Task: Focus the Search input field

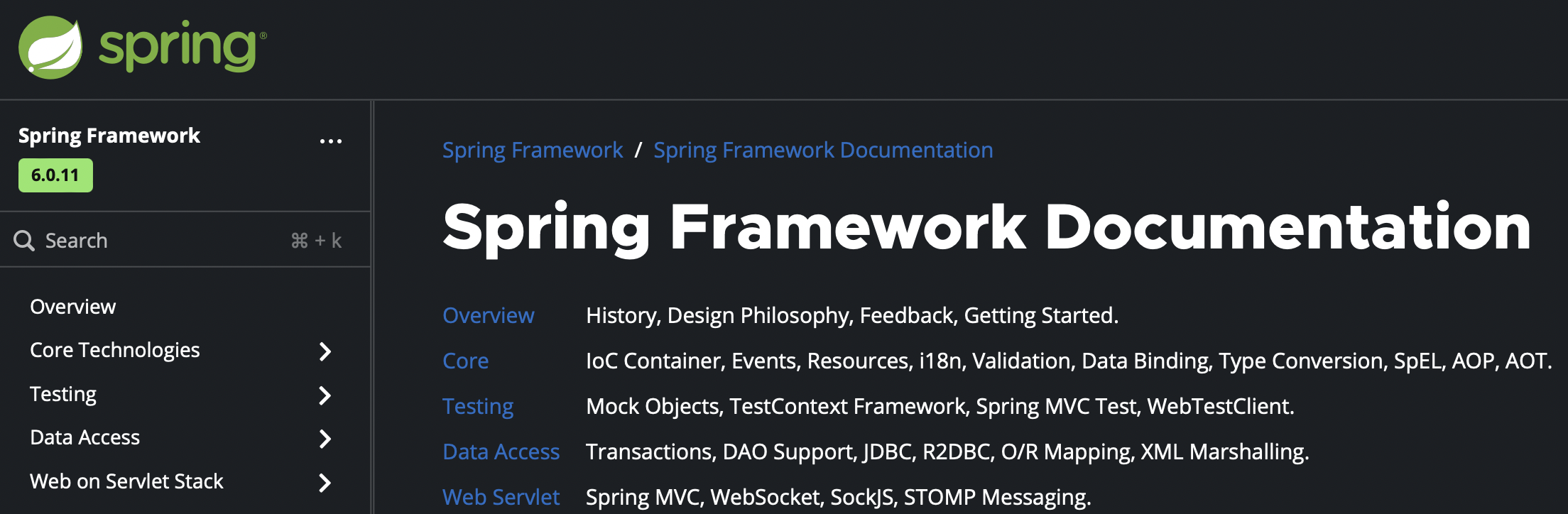Action: pyautogui.click(x=185, y=241)
